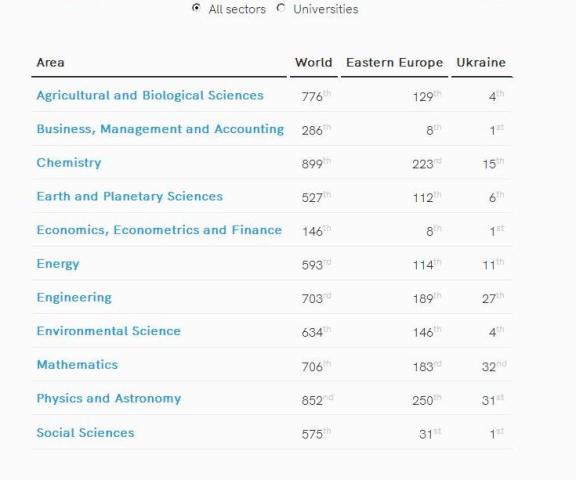This screenshot has height=480, width=576.
Task: Open the Environmental Science link
Action: click(109, 331)
